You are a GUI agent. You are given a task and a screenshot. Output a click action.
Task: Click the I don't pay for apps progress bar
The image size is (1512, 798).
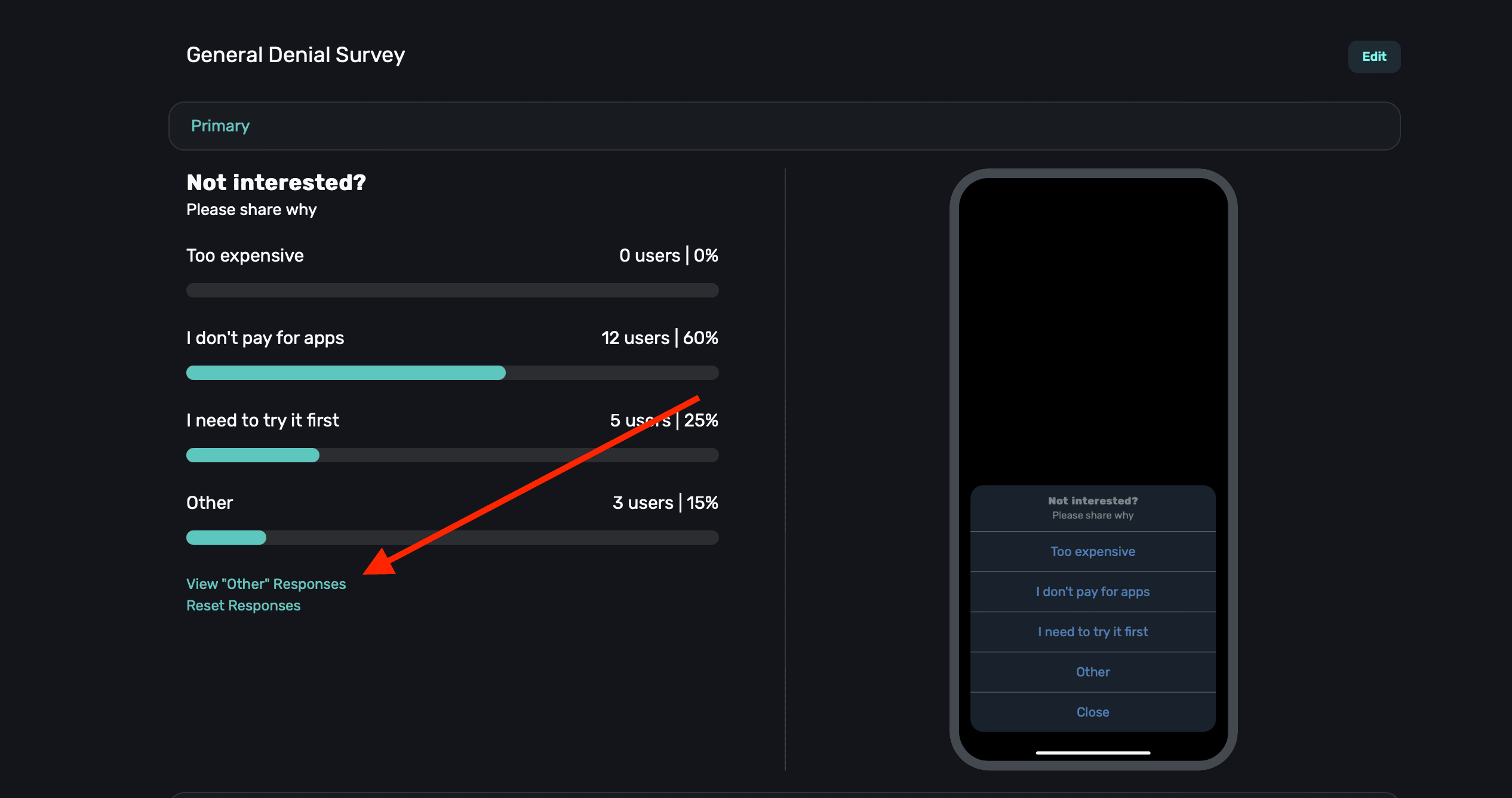[x=452, y=373]
